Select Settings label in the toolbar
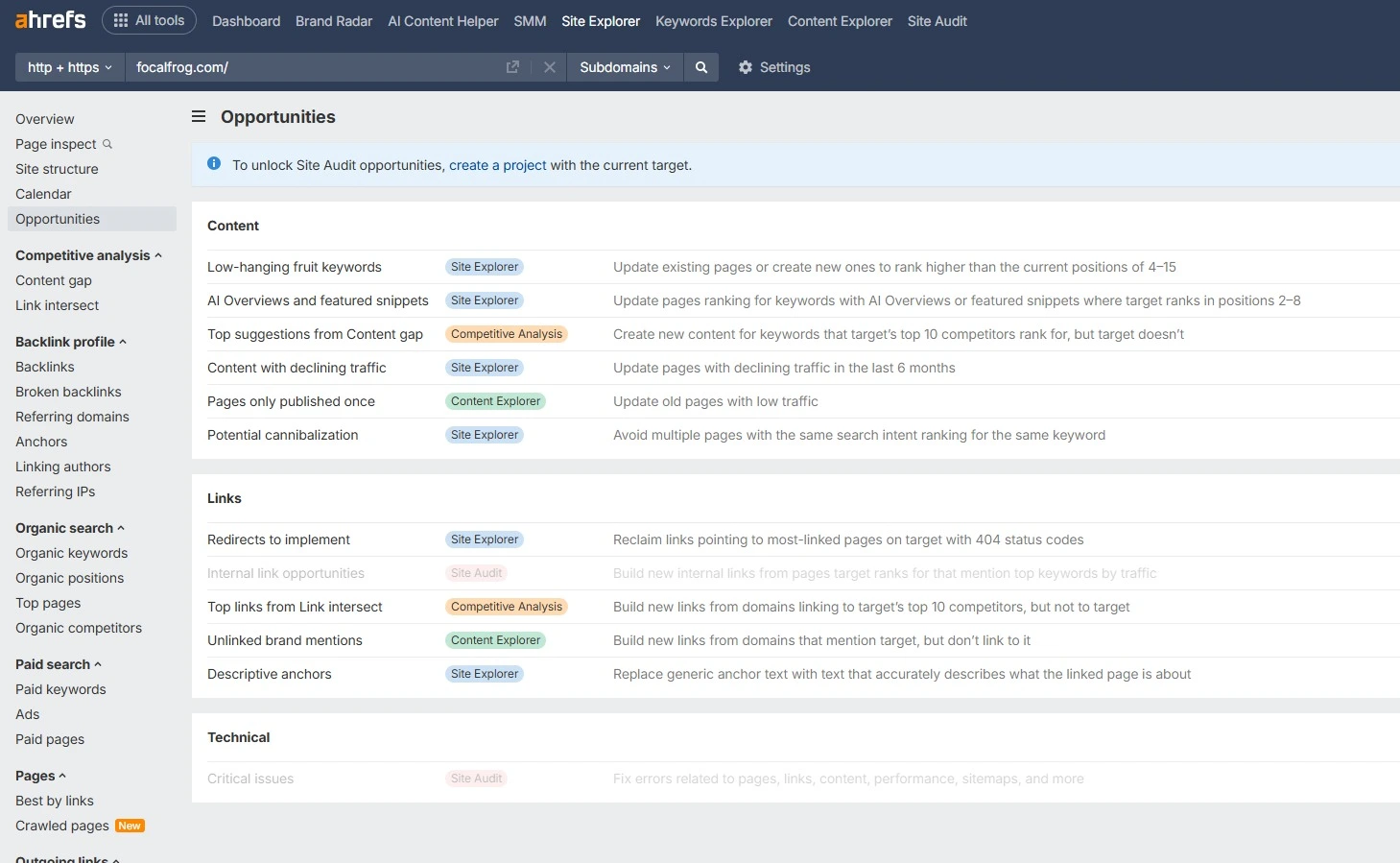 (x=785, y=67)
